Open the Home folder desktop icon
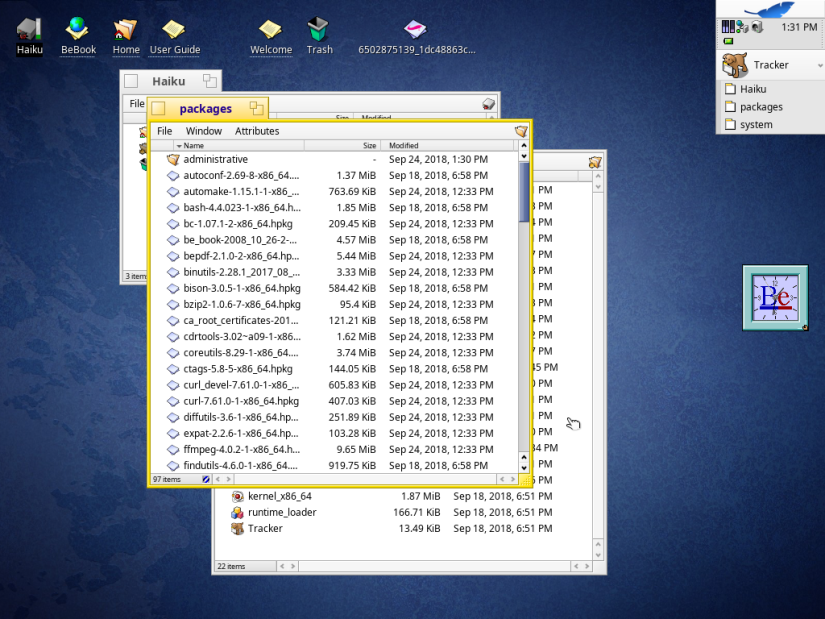This screenshot has height=619, width=825. pyautogui.click(x=126, y=29)
